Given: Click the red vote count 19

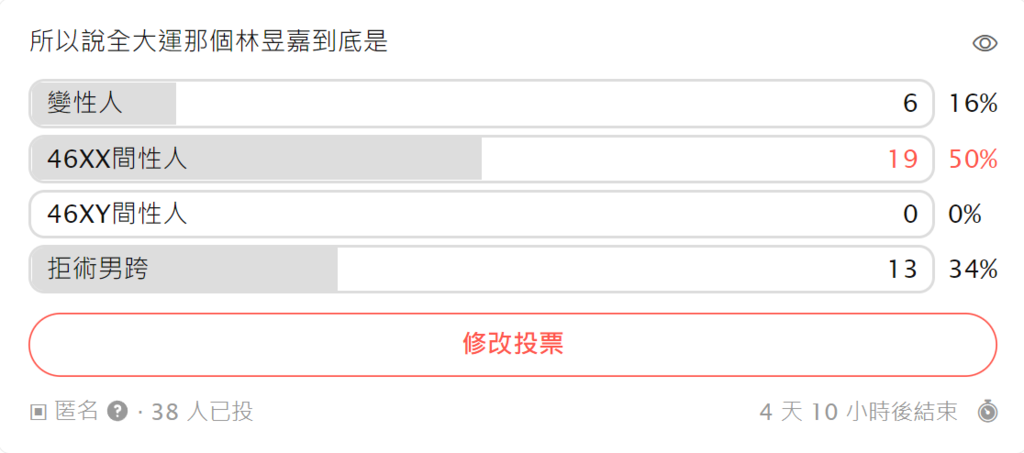Looking at the screenshot, I should tap(903, 159).
